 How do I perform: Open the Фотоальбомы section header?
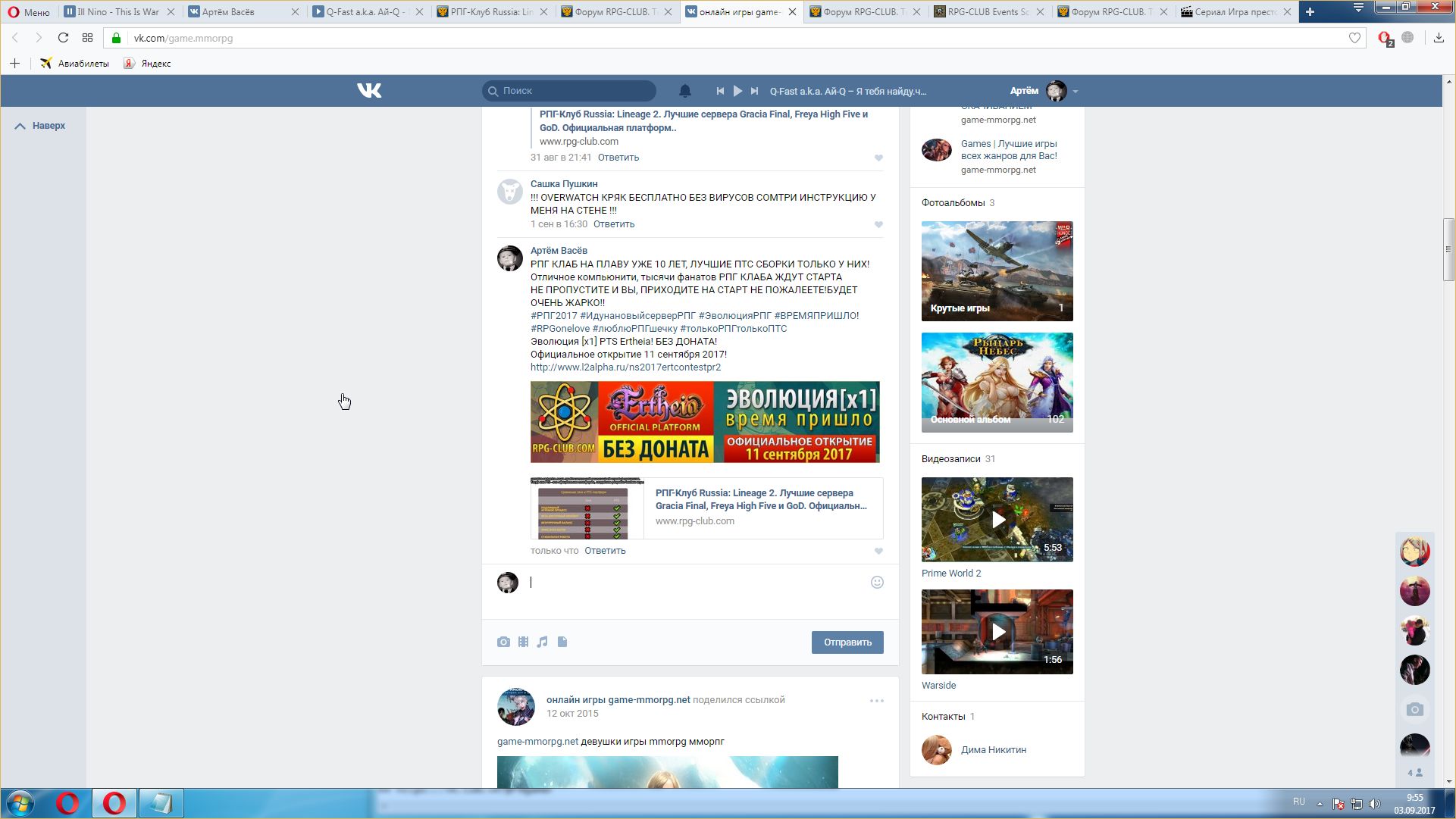pyautogui.click(x=953, y=203)
